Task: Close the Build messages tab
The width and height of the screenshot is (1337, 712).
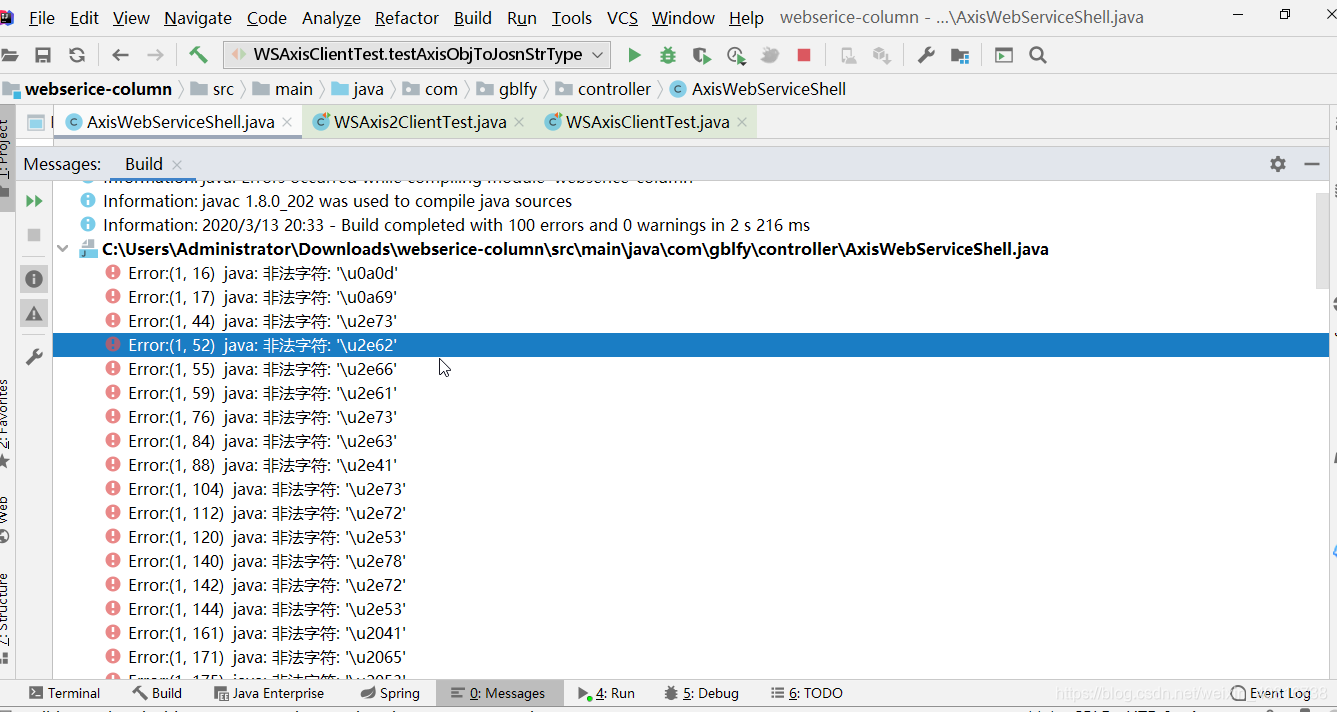Action: [x=177, y=165]
